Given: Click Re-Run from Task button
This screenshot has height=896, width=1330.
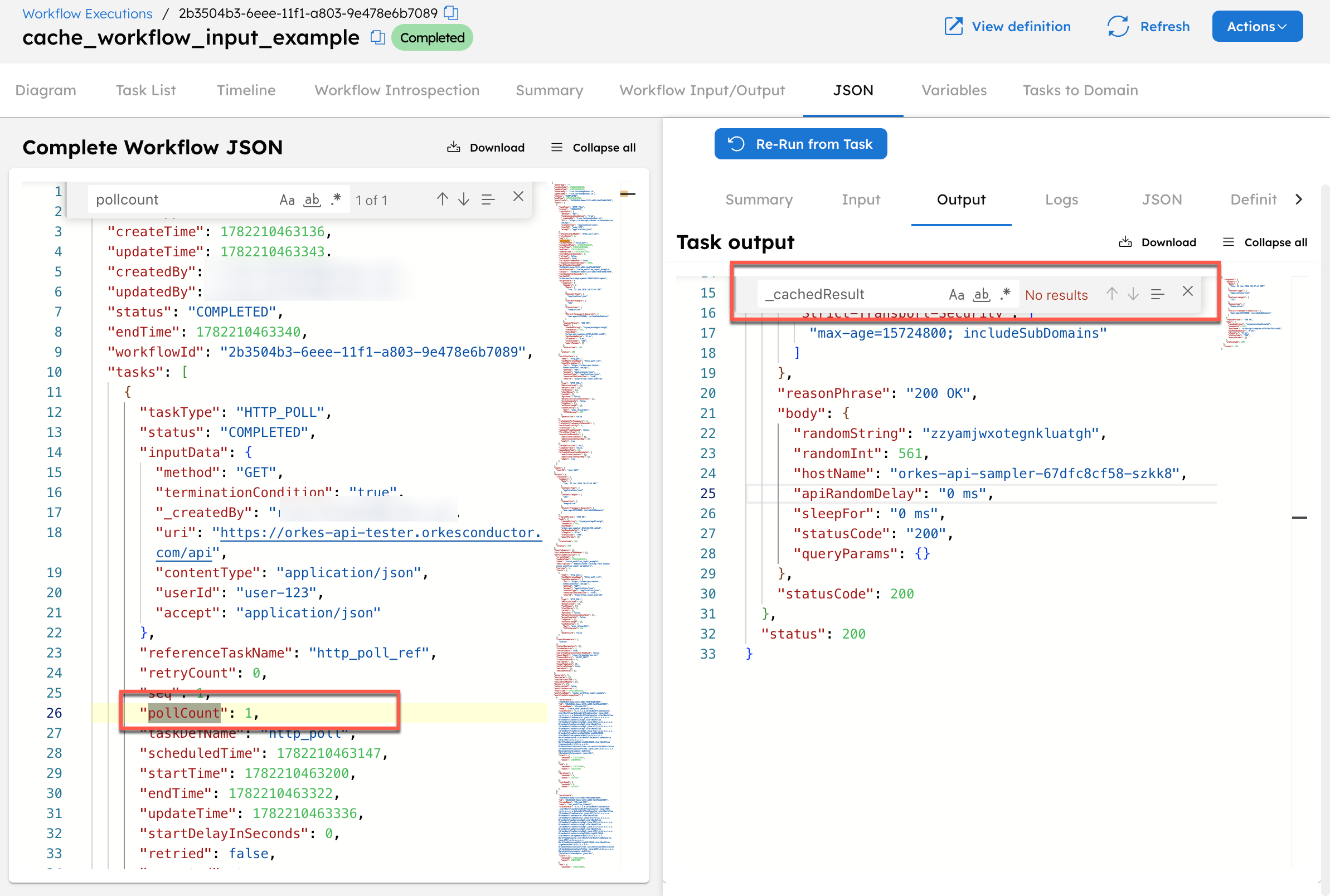Looking at the screenshot, I should click(x=800, y=144).
